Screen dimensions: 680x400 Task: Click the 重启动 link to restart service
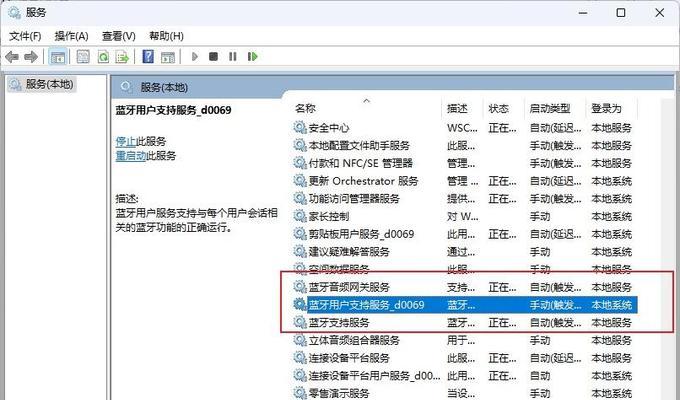pos(131,156)
